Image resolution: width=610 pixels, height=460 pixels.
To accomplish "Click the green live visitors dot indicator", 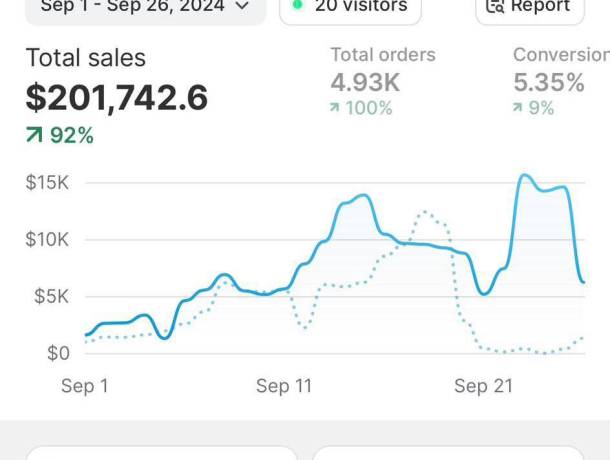I will [x=298, y=5].
